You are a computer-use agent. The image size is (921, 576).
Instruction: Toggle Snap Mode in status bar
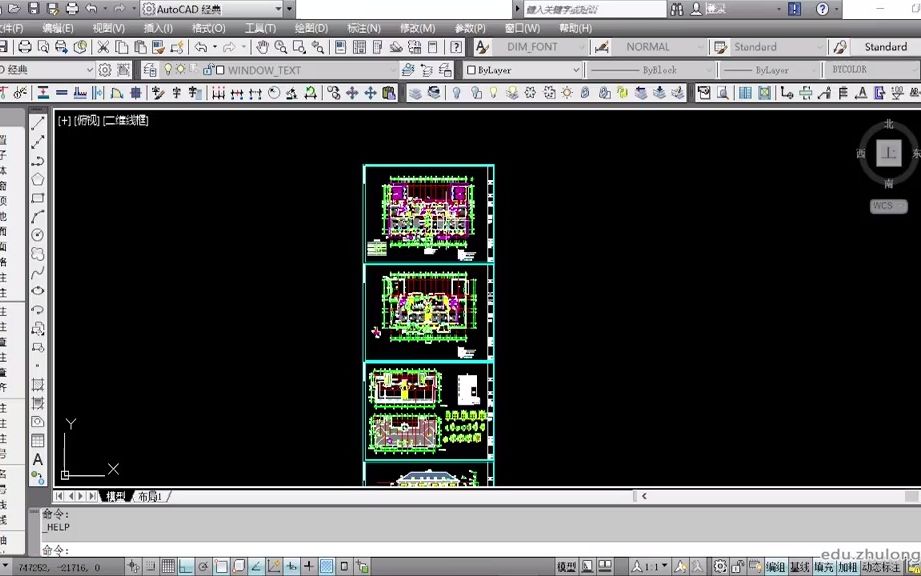pos(150,567)
